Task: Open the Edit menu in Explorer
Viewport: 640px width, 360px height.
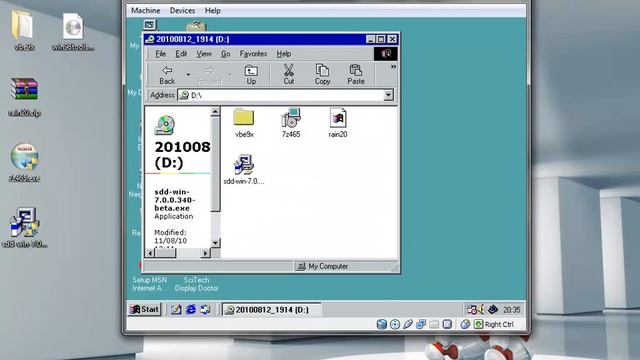Action: click(x=181, y=54)
